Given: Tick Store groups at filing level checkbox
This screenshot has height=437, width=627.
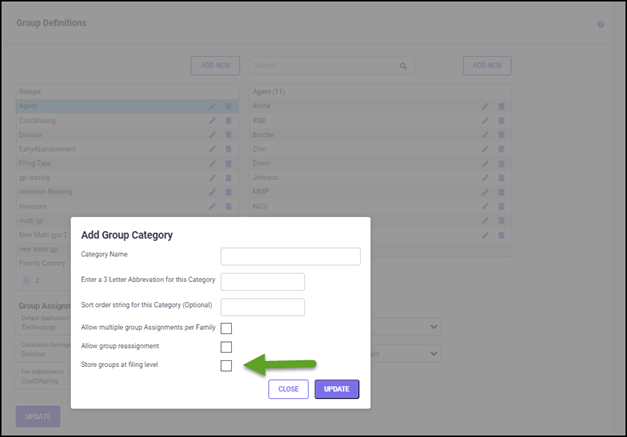Looking at the screenshot, I should (226, 366).
